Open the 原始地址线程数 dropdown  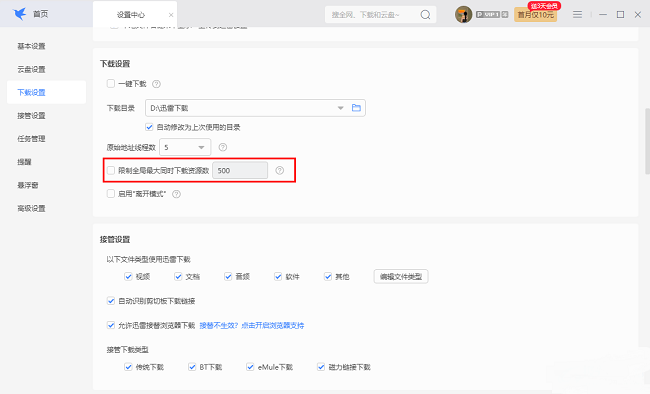[x=185, y=147]
